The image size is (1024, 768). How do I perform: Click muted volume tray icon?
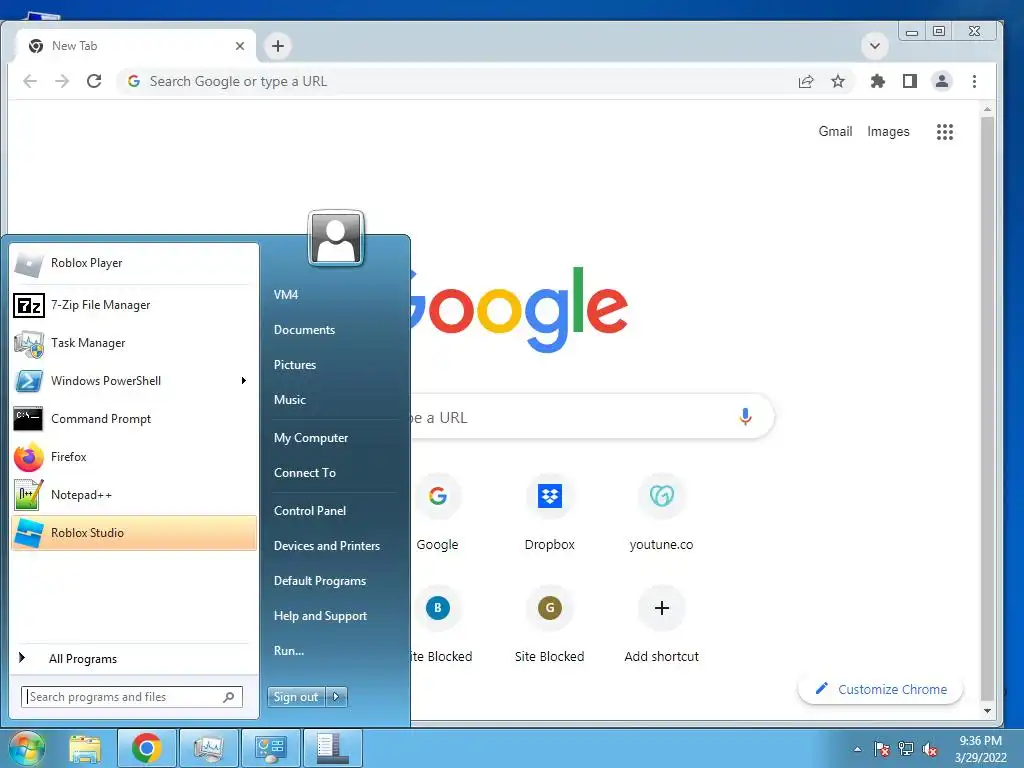tap(930, 749)
